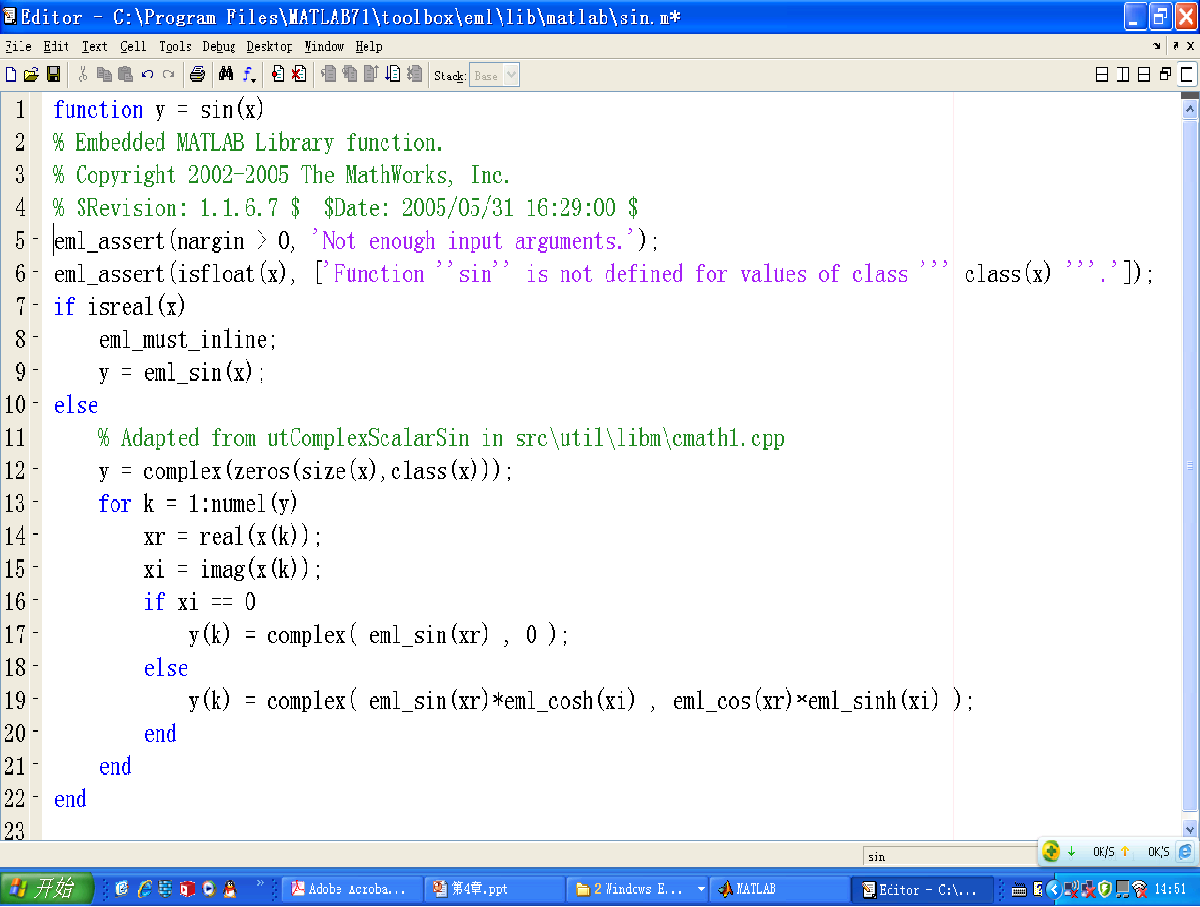Toggle breakpoint dash at line 5
Viewport: 1200px width, 907px height.
click(x=36, y=240)
